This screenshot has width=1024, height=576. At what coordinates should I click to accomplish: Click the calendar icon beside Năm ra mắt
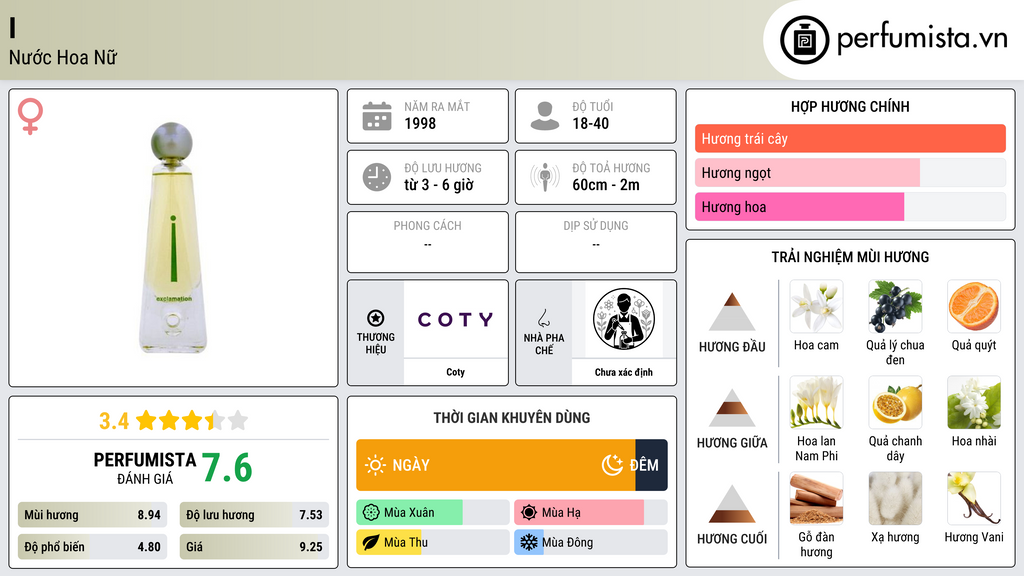point(377,116)
